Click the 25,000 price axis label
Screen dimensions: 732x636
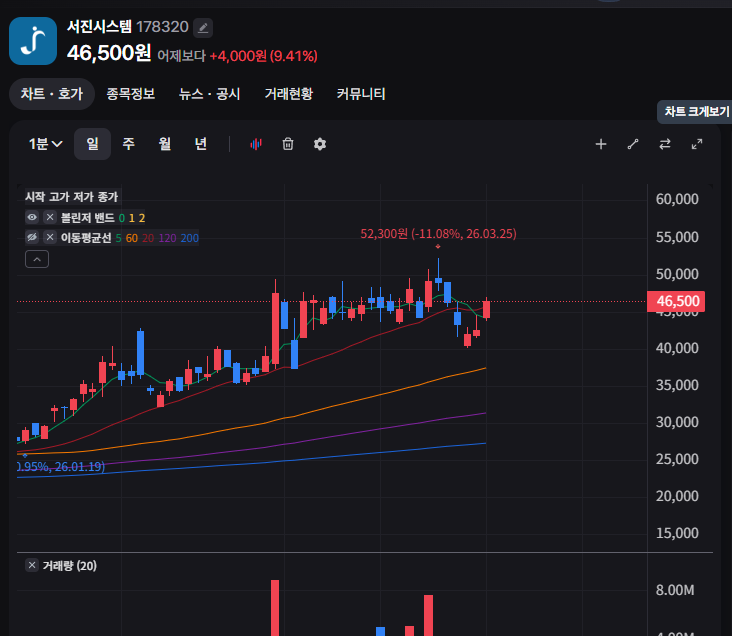click(x=677, y=459)
